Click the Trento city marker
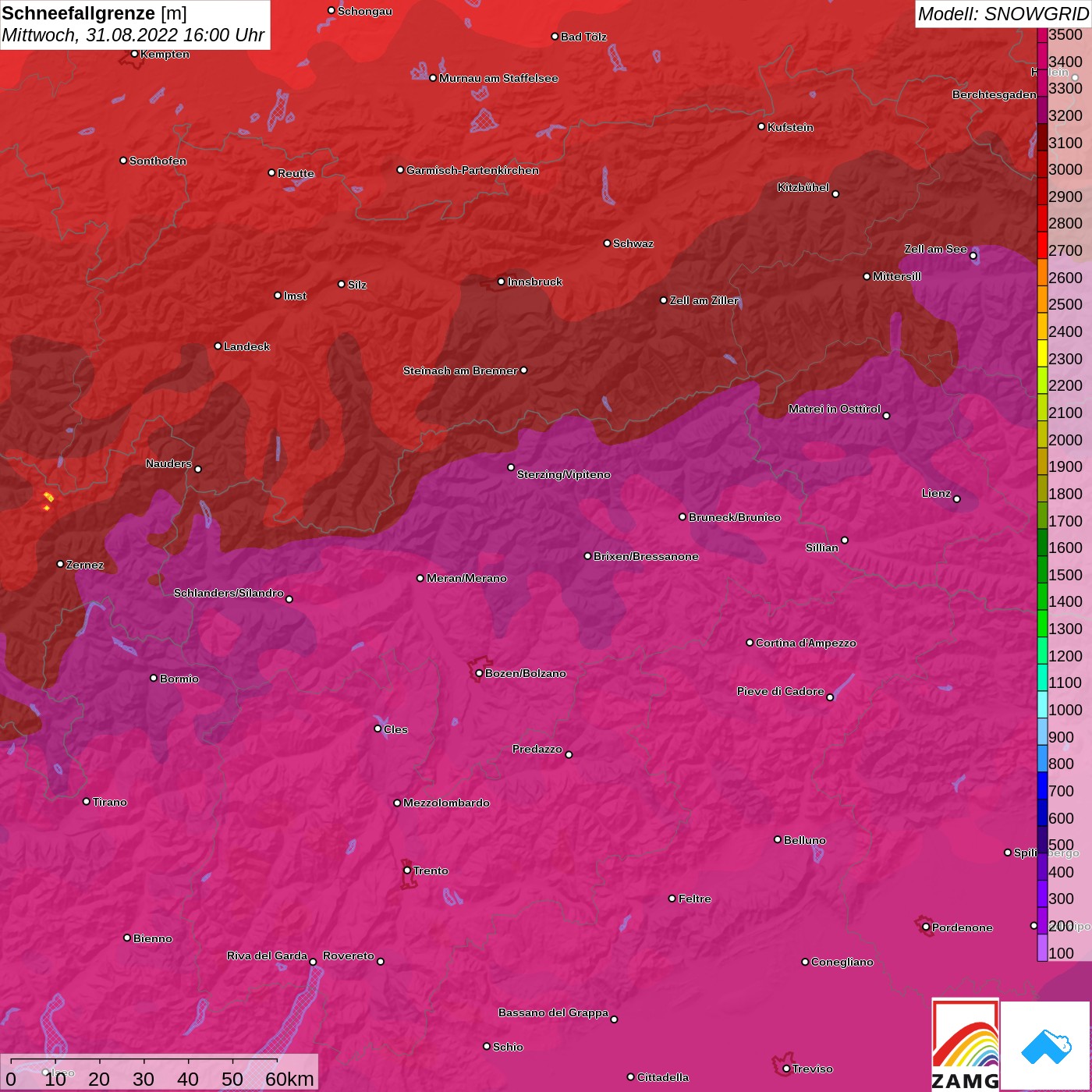This screenshot has width=1092, height=1092. (407, 870)
